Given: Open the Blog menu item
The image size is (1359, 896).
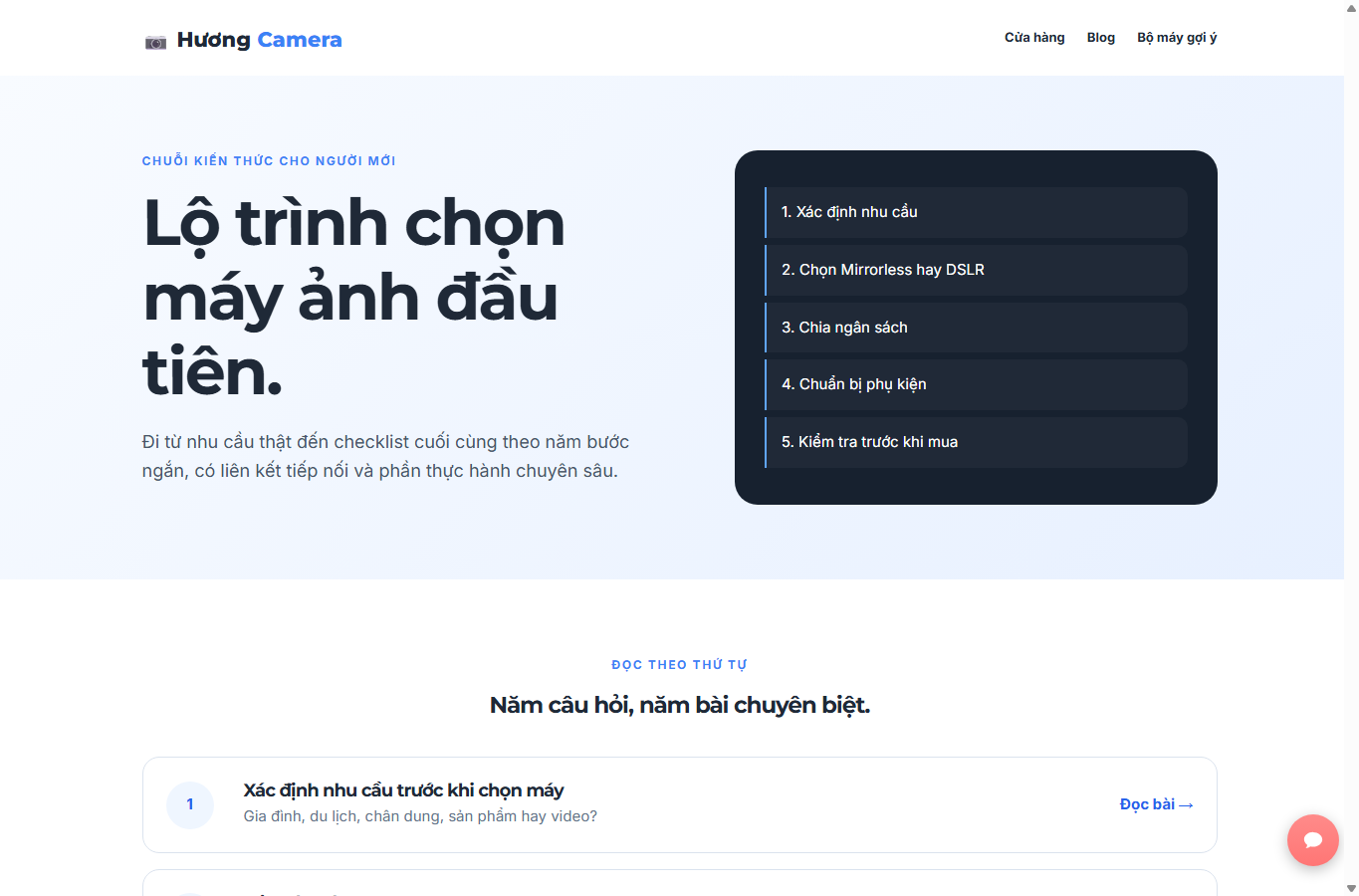Looking at the screenshot, I should tap(1101, 38).
